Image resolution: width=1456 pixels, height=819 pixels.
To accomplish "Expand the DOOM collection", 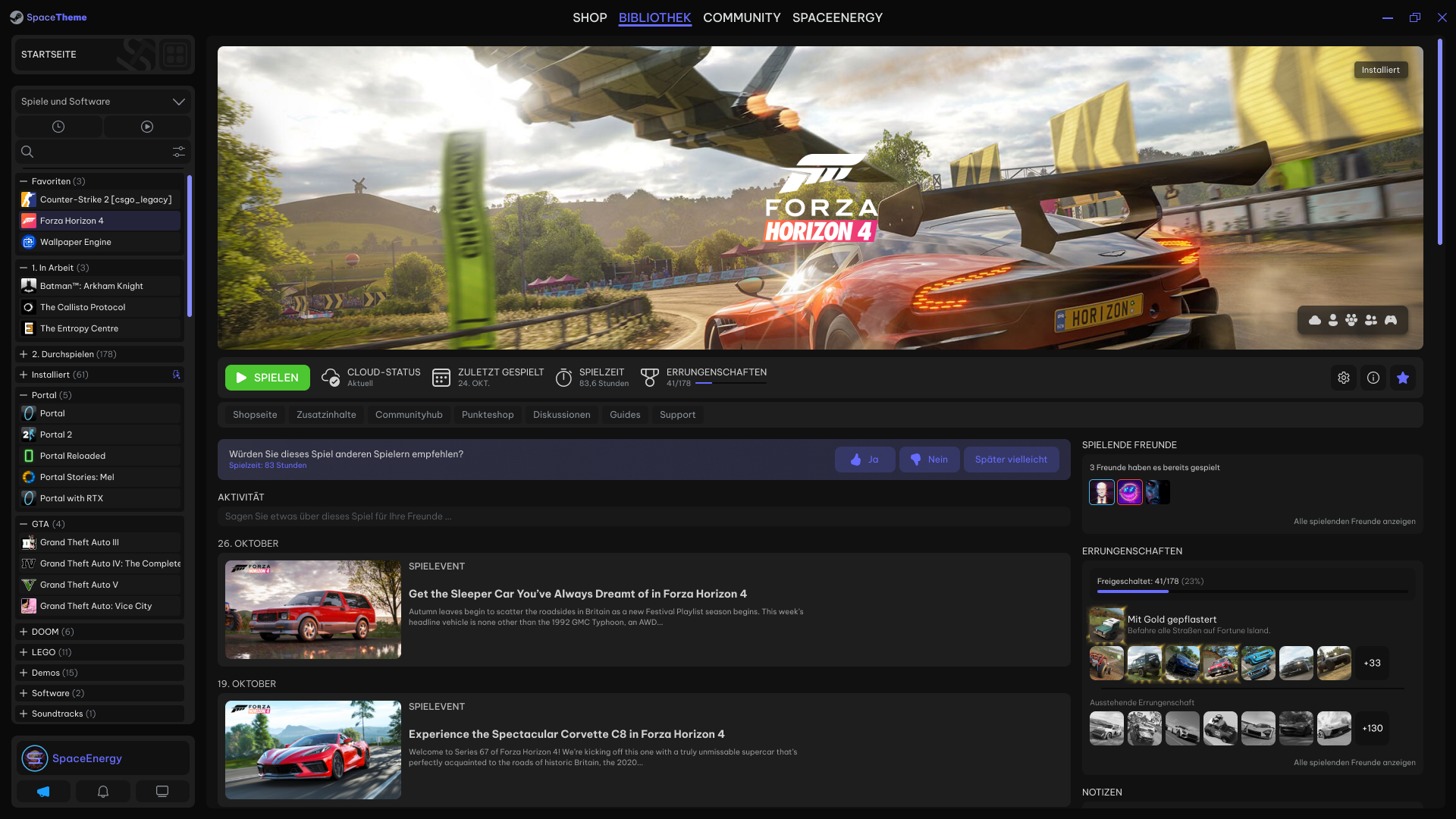I will tap(24, 632).
